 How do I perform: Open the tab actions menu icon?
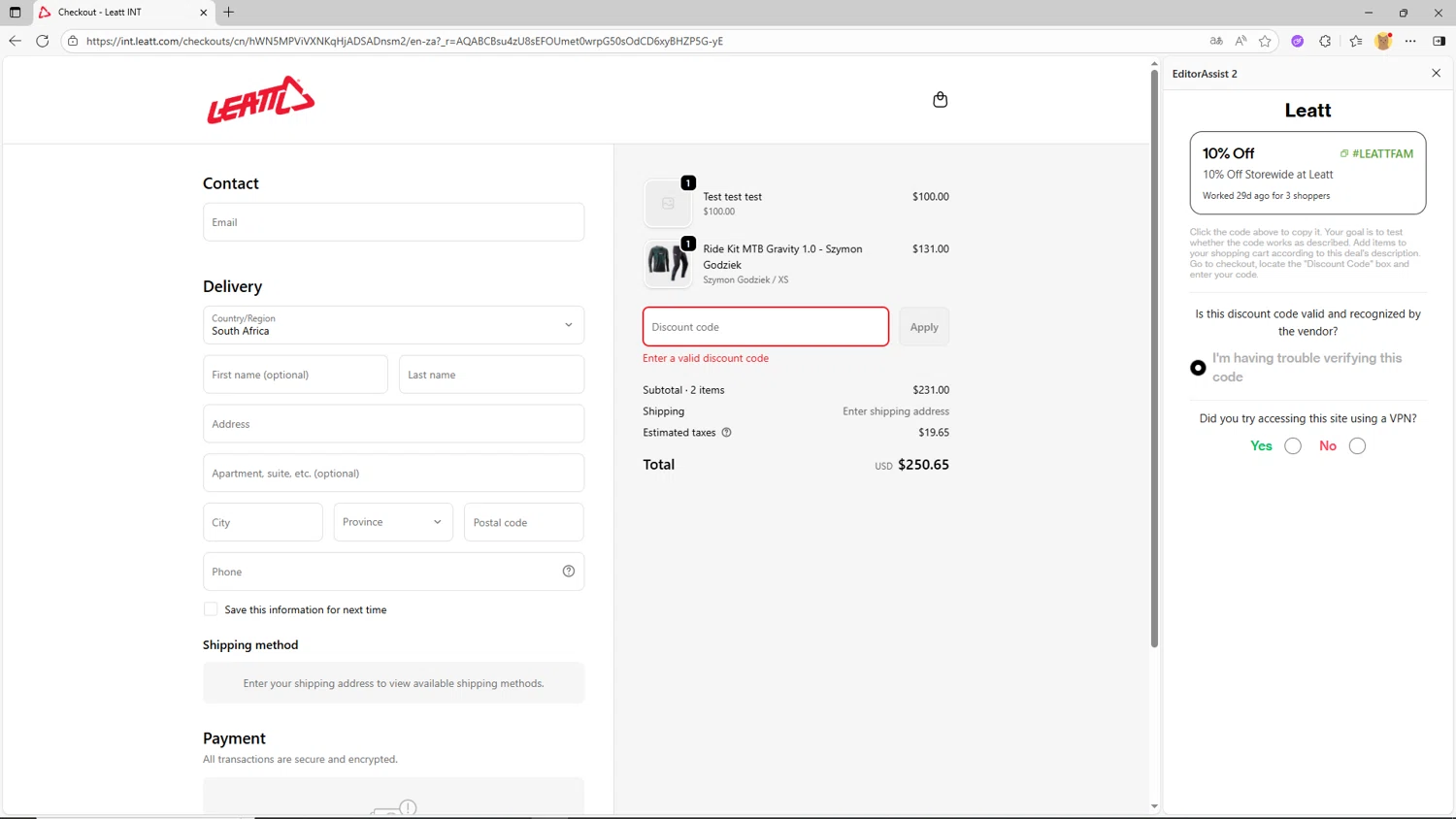(15, 13)
